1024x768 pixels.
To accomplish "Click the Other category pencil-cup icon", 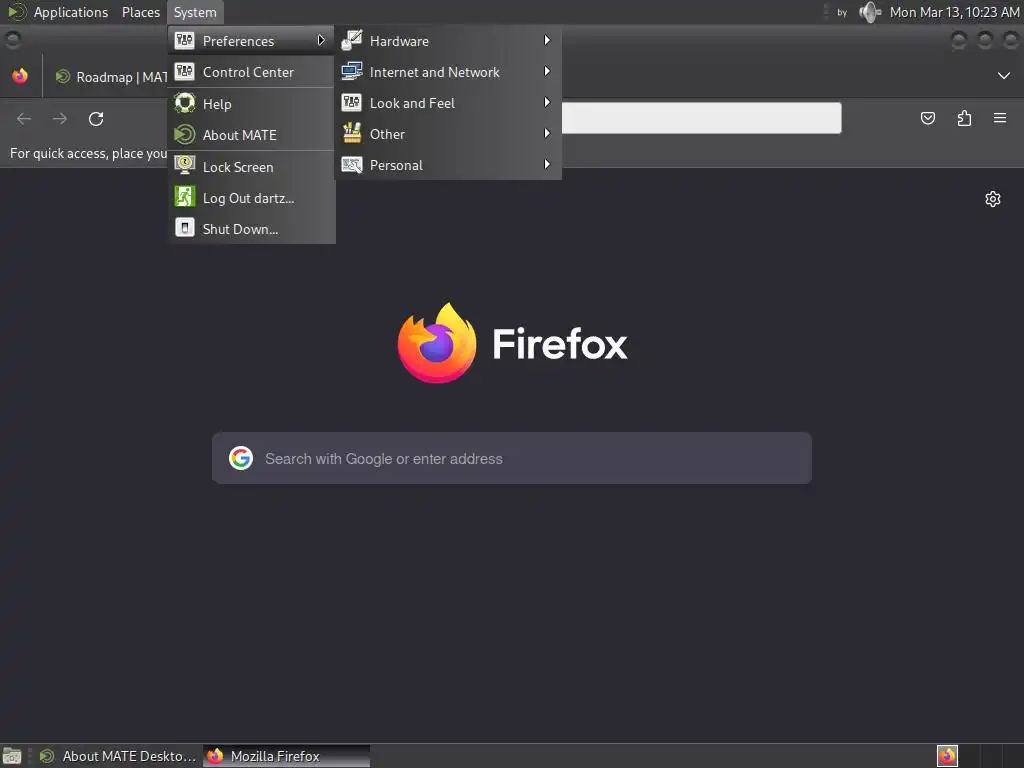I will point(352,133).
